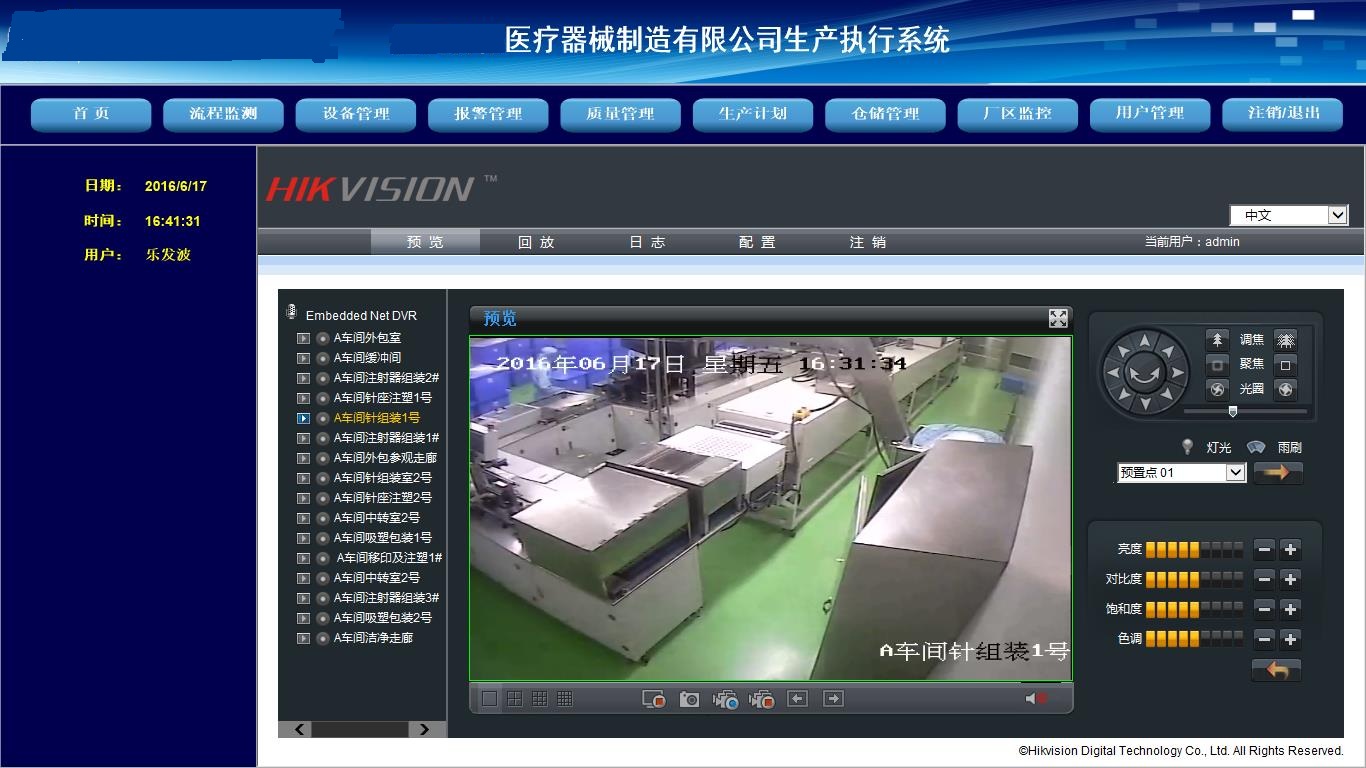The height and width of the screenshot is (768, 1366).
Task: Open the 配置 configuration tab
Action: click(x=757, y=242)
